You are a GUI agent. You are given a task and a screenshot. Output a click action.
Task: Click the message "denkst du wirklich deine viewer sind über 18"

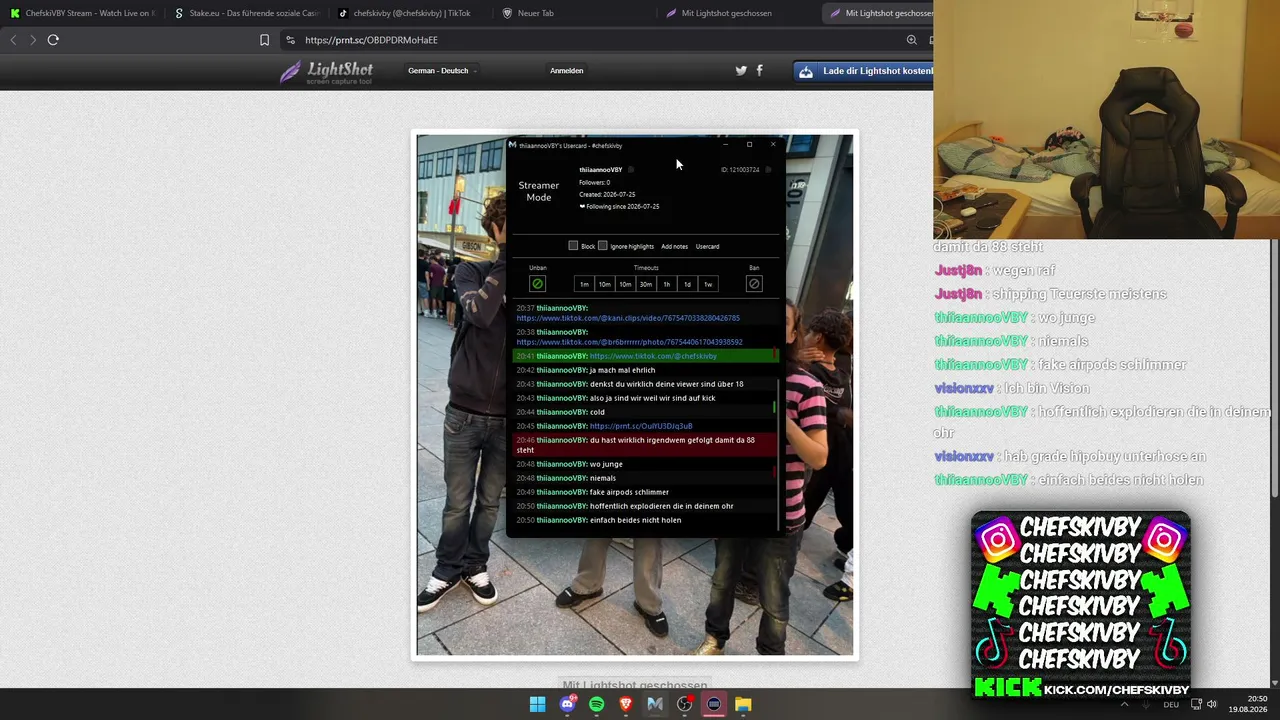pos(666,384)
